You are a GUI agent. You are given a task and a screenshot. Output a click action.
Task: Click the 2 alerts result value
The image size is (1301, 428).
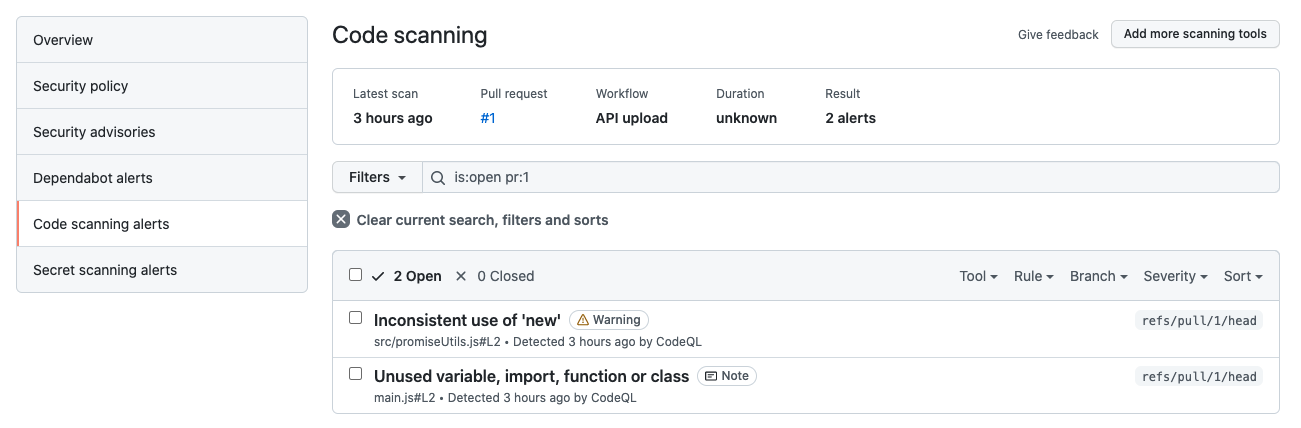(x=850, y=118)
